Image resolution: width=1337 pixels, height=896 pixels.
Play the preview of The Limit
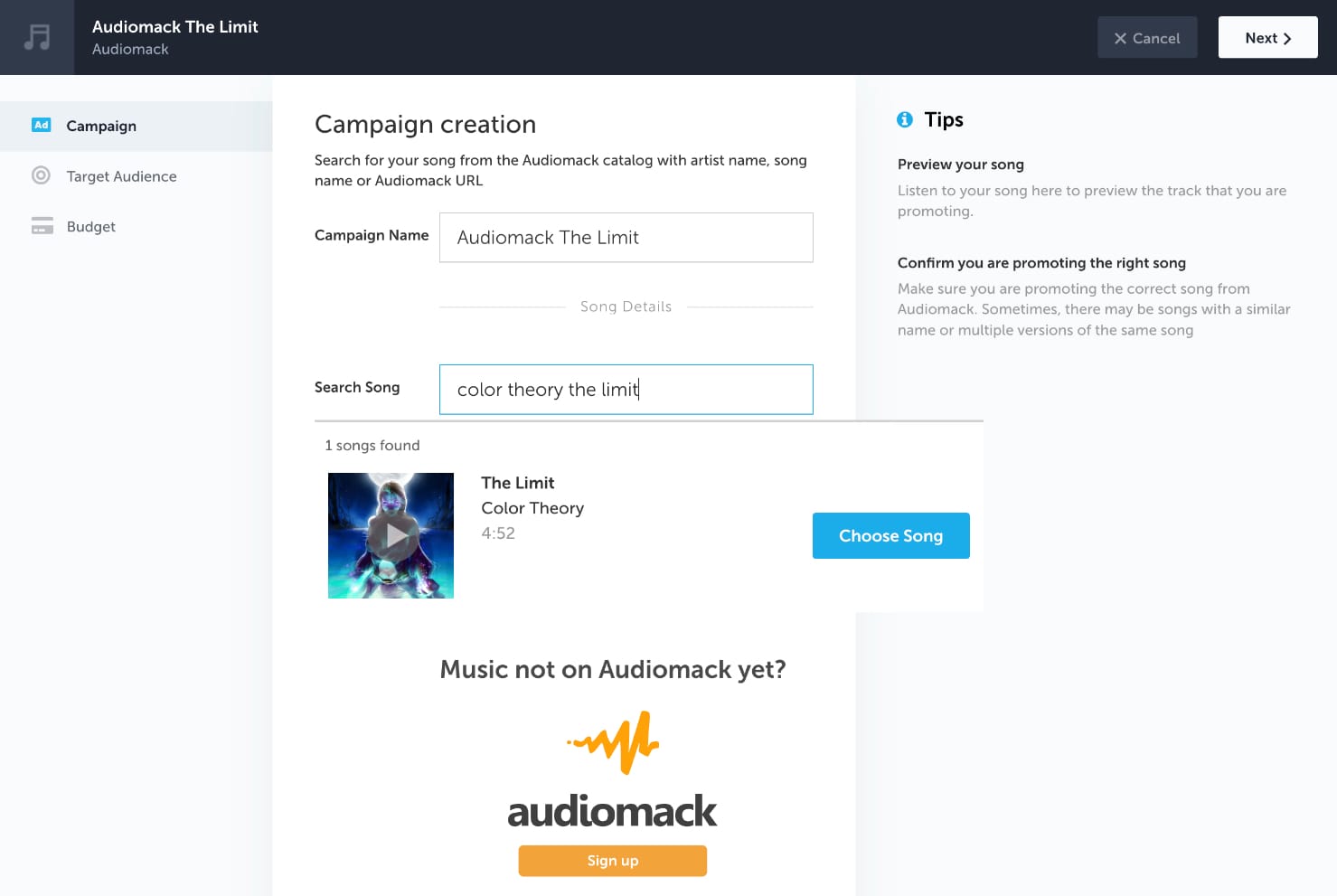[x=393, y=535]
